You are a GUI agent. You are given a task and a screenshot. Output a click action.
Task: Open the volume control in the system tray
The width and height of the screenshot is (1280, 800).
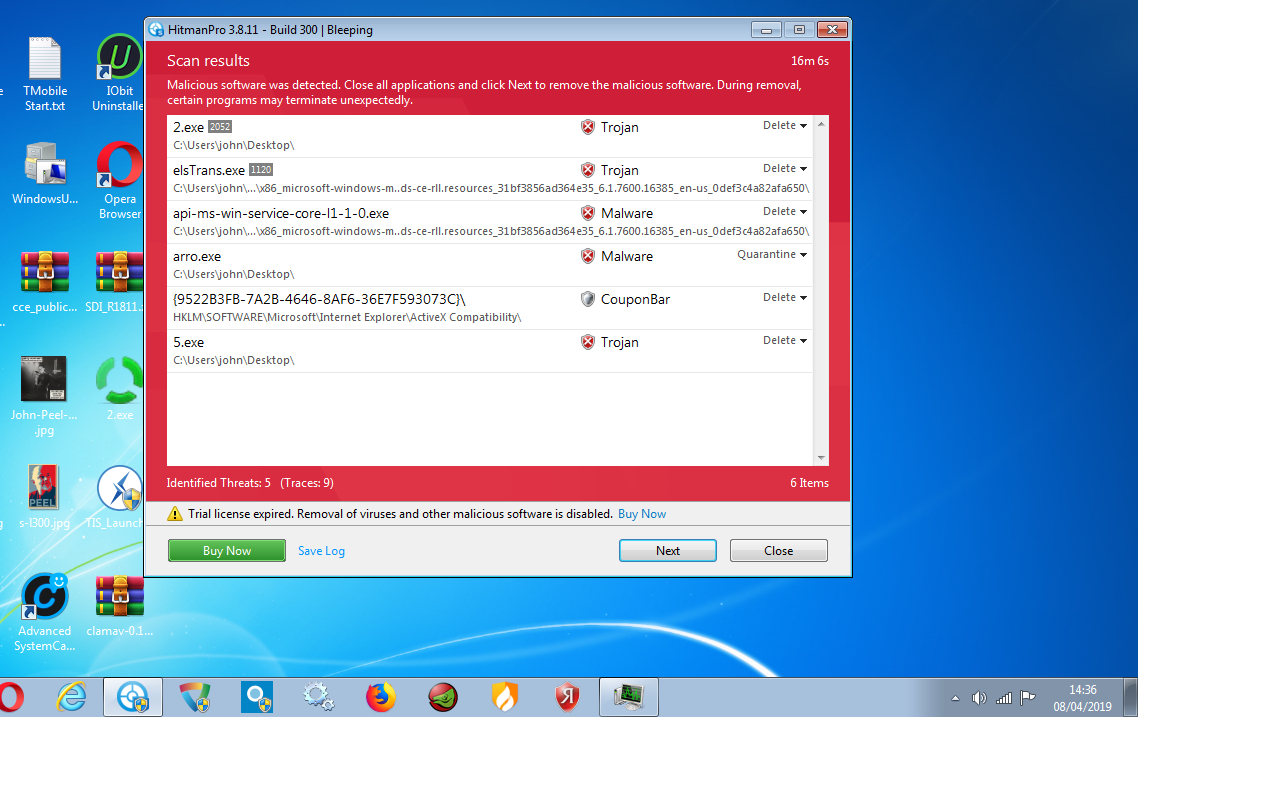click(x=979, y=698)
